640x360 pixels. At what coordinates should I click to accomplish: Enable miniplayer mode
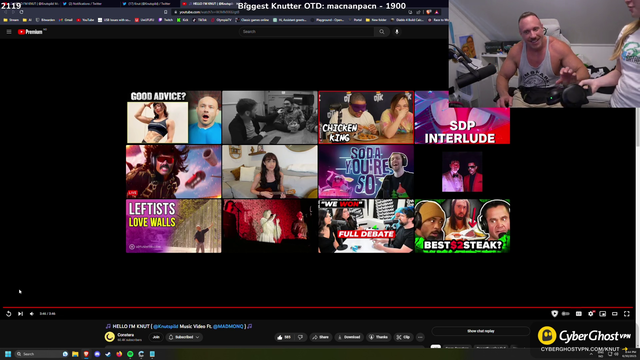click(x=602, y=313)
